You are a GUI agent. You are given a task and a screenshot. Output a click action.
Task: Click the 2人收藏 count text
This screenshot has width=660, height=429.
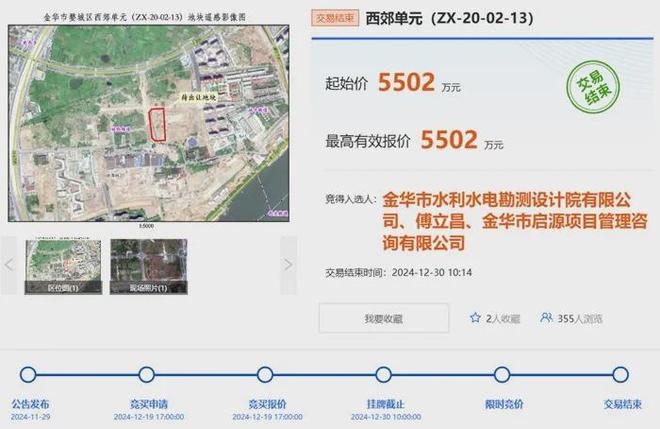click(x=503, y=319)
